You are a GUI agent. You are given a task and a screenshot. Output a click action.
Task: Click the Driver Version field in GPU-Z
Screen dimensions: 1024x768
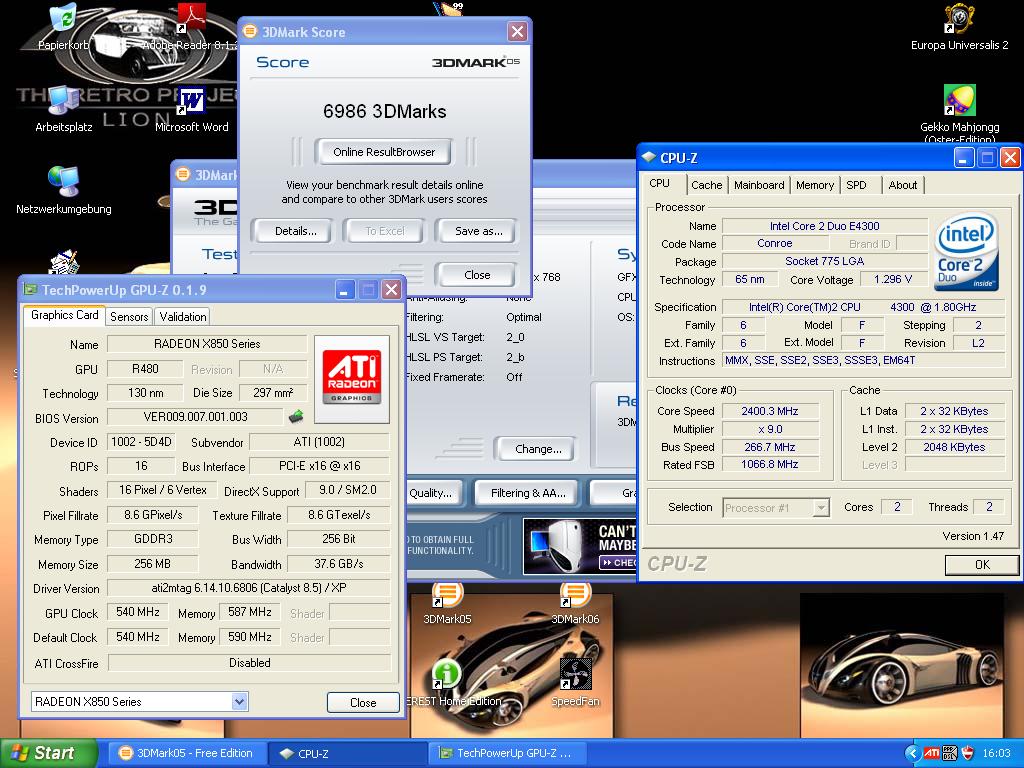coord(249,588)
